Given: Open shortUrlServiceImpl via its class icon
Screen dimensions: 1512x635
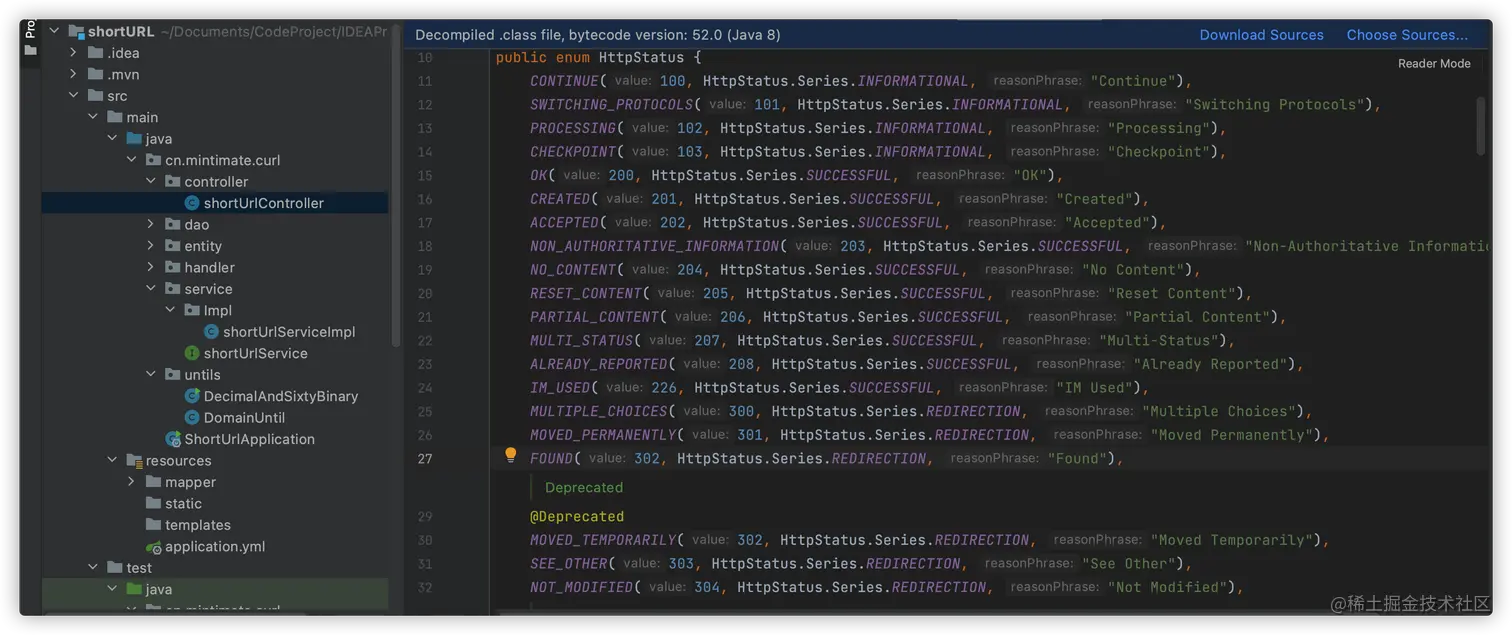Looking at the screenshot, I should click(210, 331).
